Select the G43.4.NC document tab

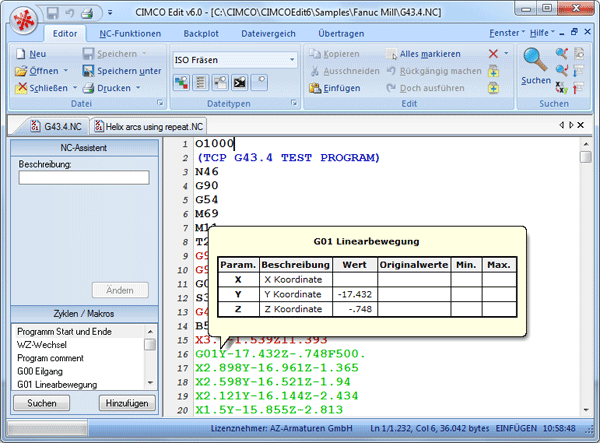[x=57, y=126]
